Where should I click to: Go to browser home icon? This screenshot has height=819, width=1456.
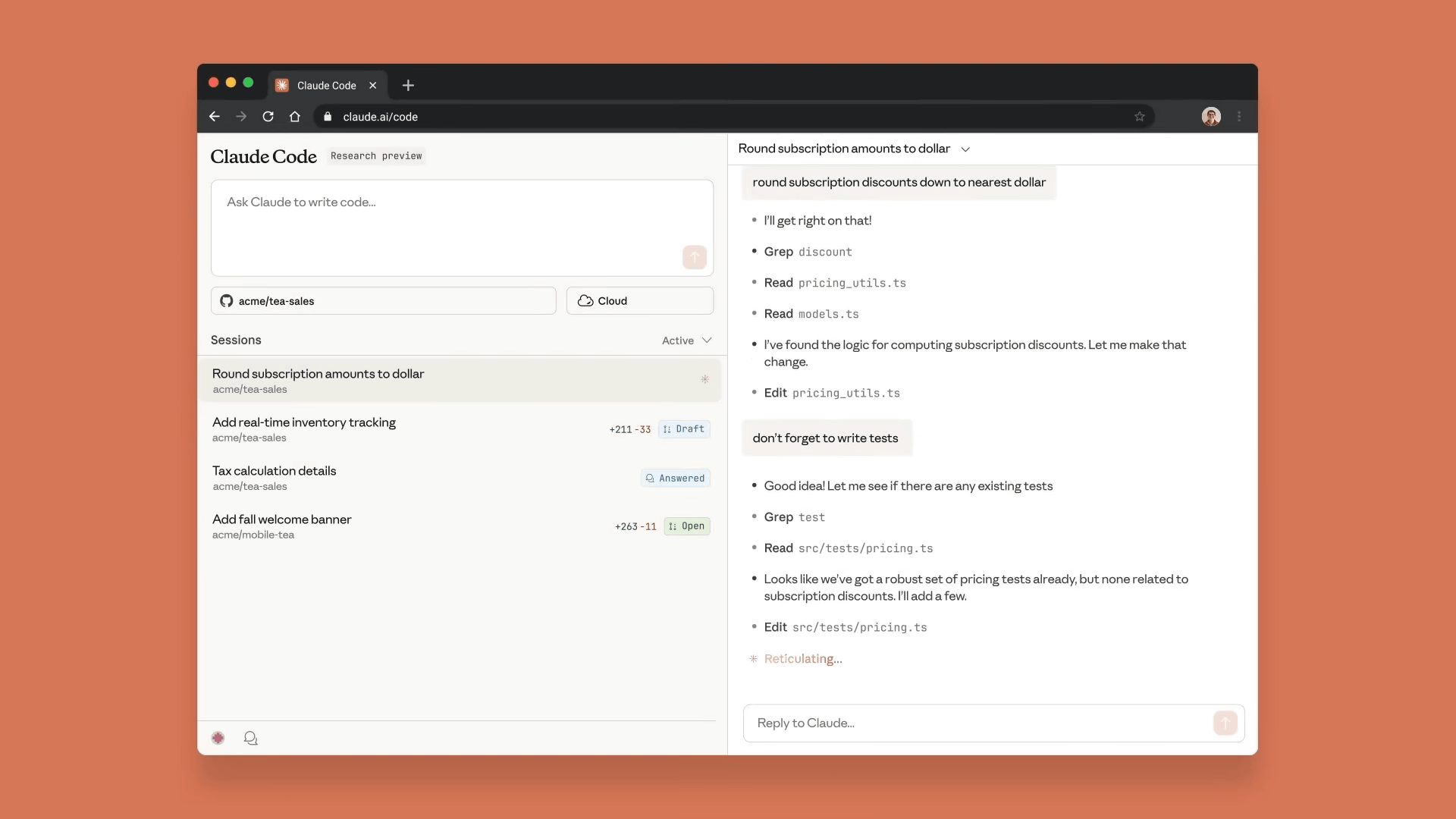click(x=295, y=117)
